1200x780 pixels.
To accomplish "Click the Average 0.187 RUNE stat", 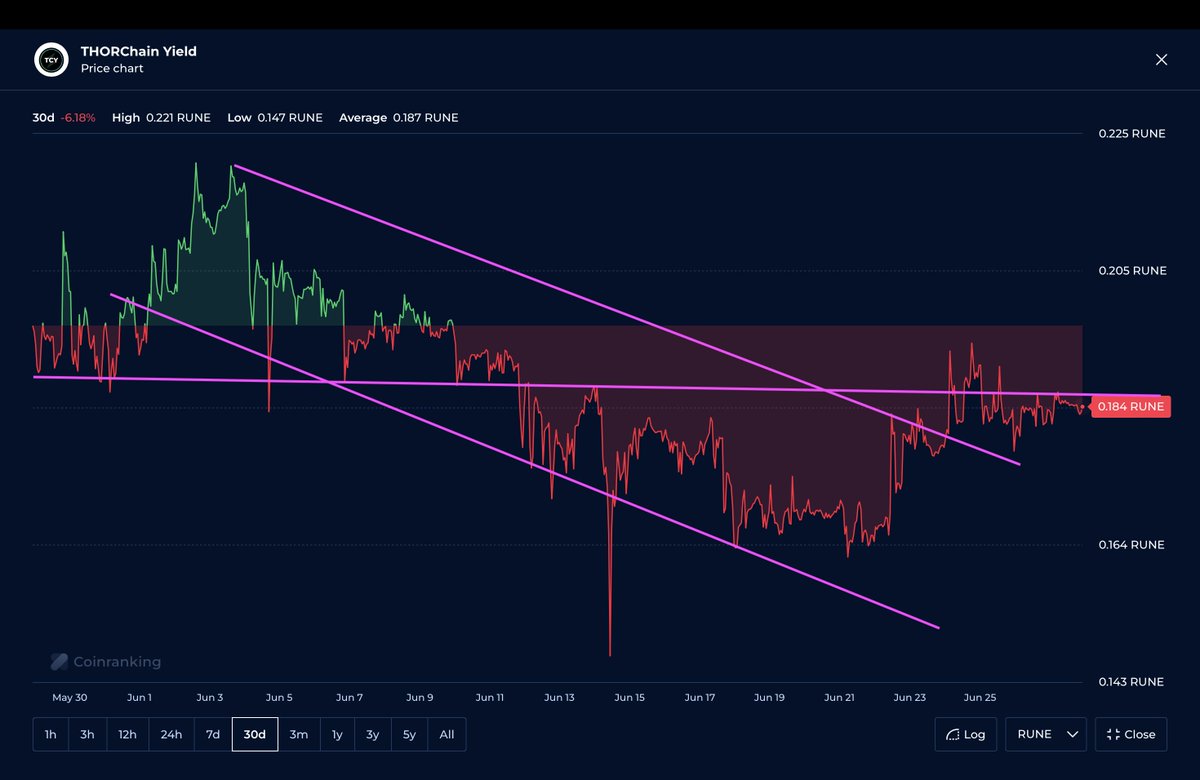I will [399, 118].
